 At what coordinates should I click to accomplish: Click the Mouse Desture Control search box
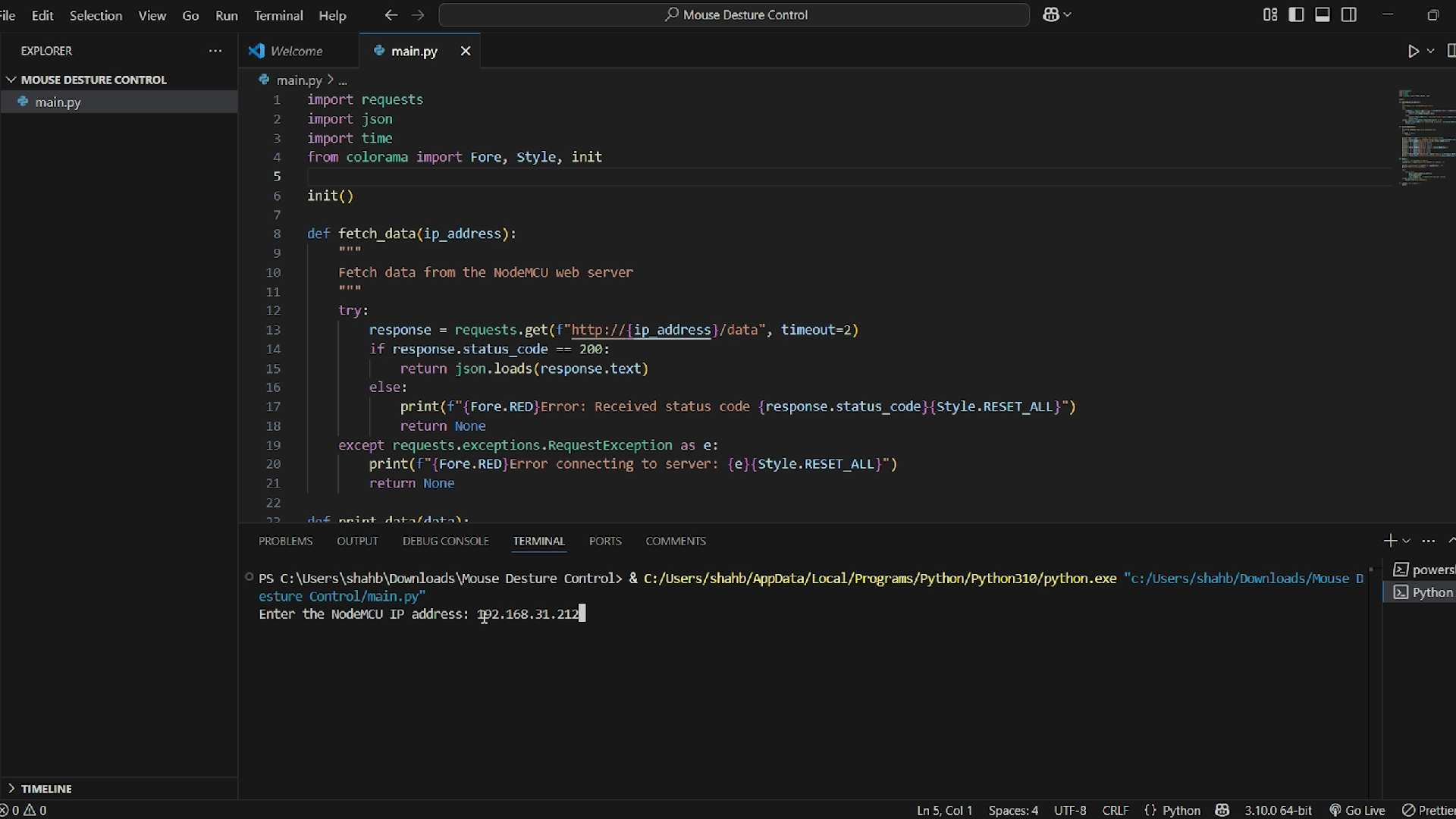[734, 14]
